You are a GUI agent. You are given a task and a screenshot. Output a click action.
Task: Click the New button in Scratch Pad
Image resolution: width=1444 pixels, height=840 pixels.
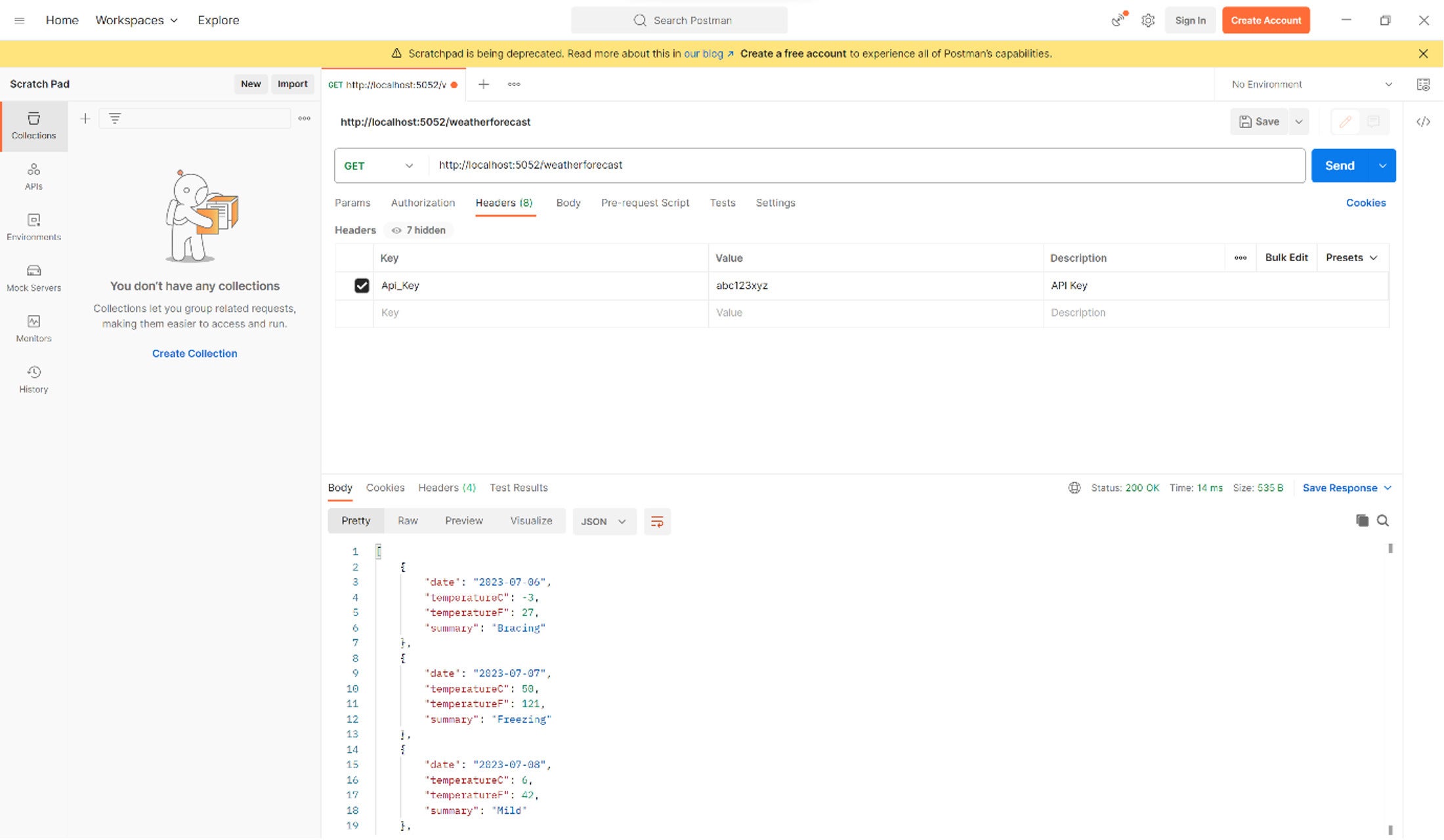tap(251, 84)
